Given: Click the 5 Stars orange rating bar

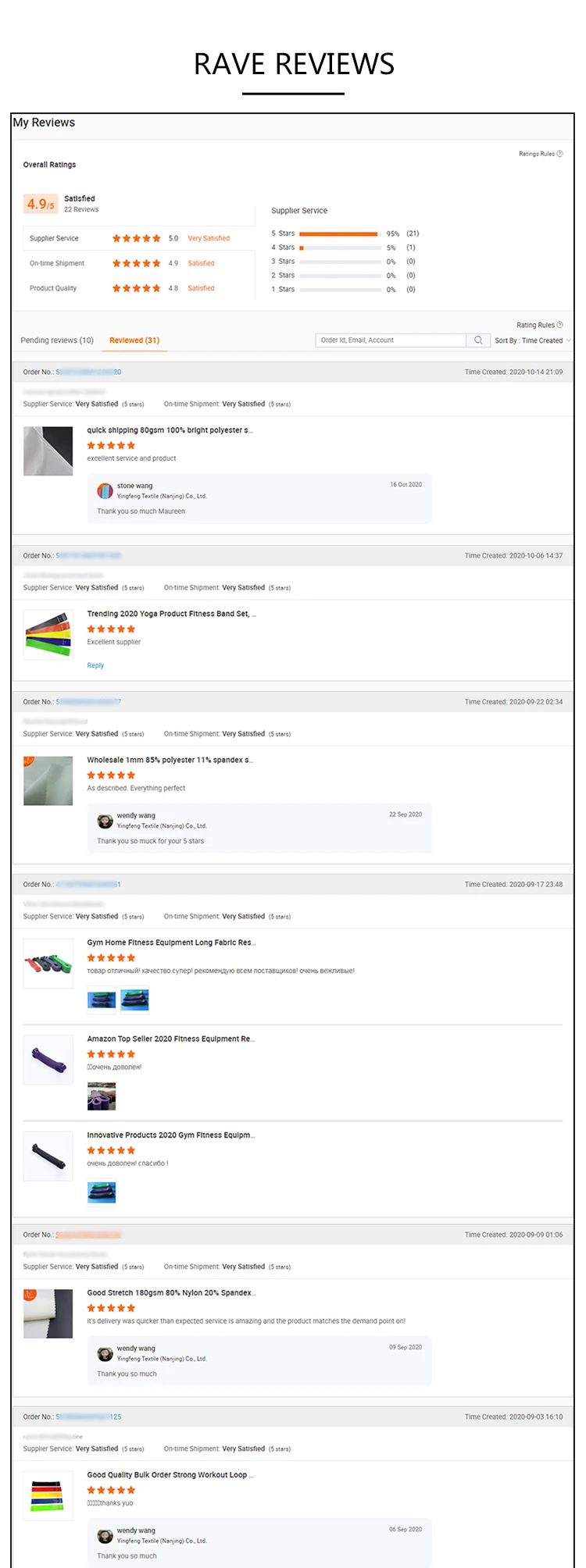Looking at the screenshot, I should click(338, 233).
